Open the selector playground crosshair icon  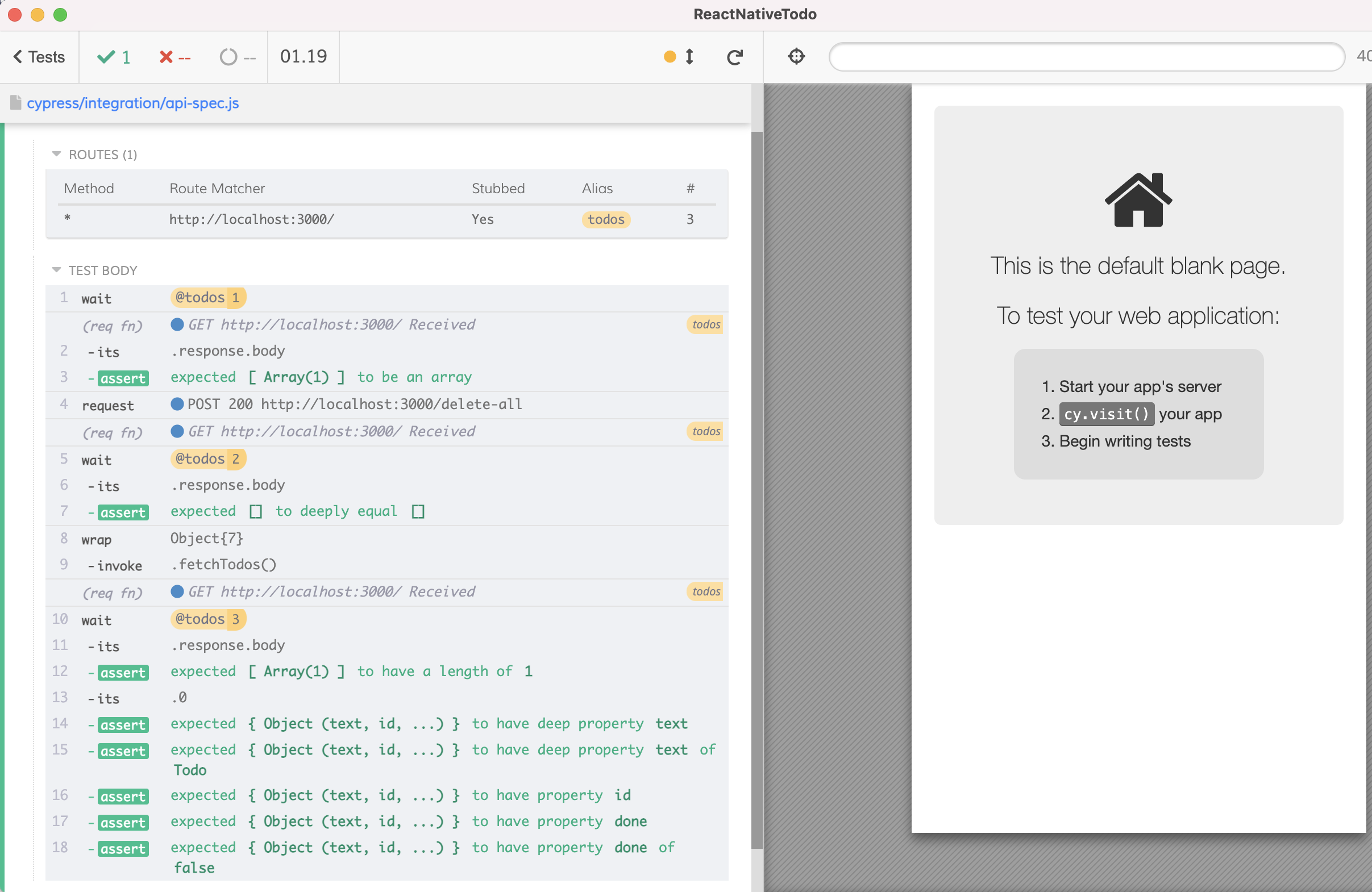tap(796, 56)
